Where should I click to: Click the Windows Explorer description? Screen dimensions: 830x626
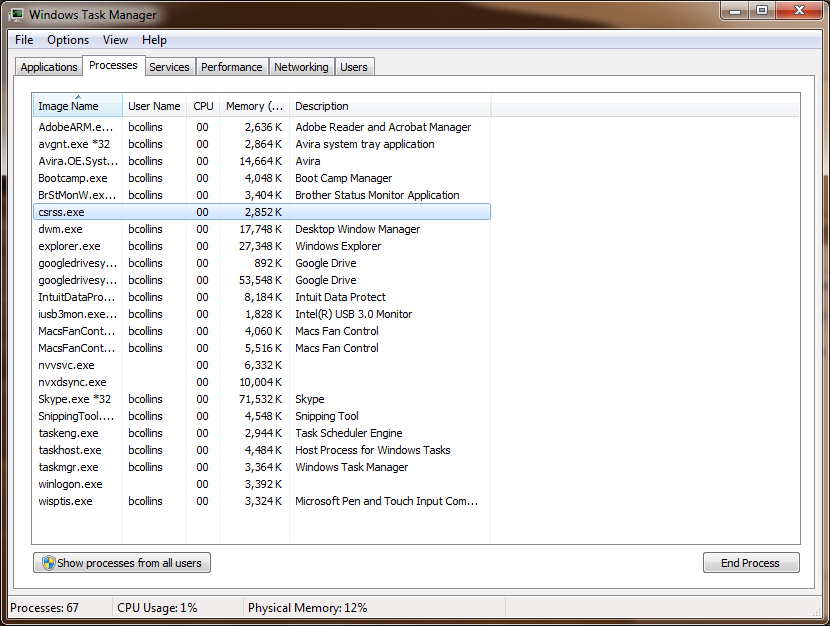click(338, 246)
